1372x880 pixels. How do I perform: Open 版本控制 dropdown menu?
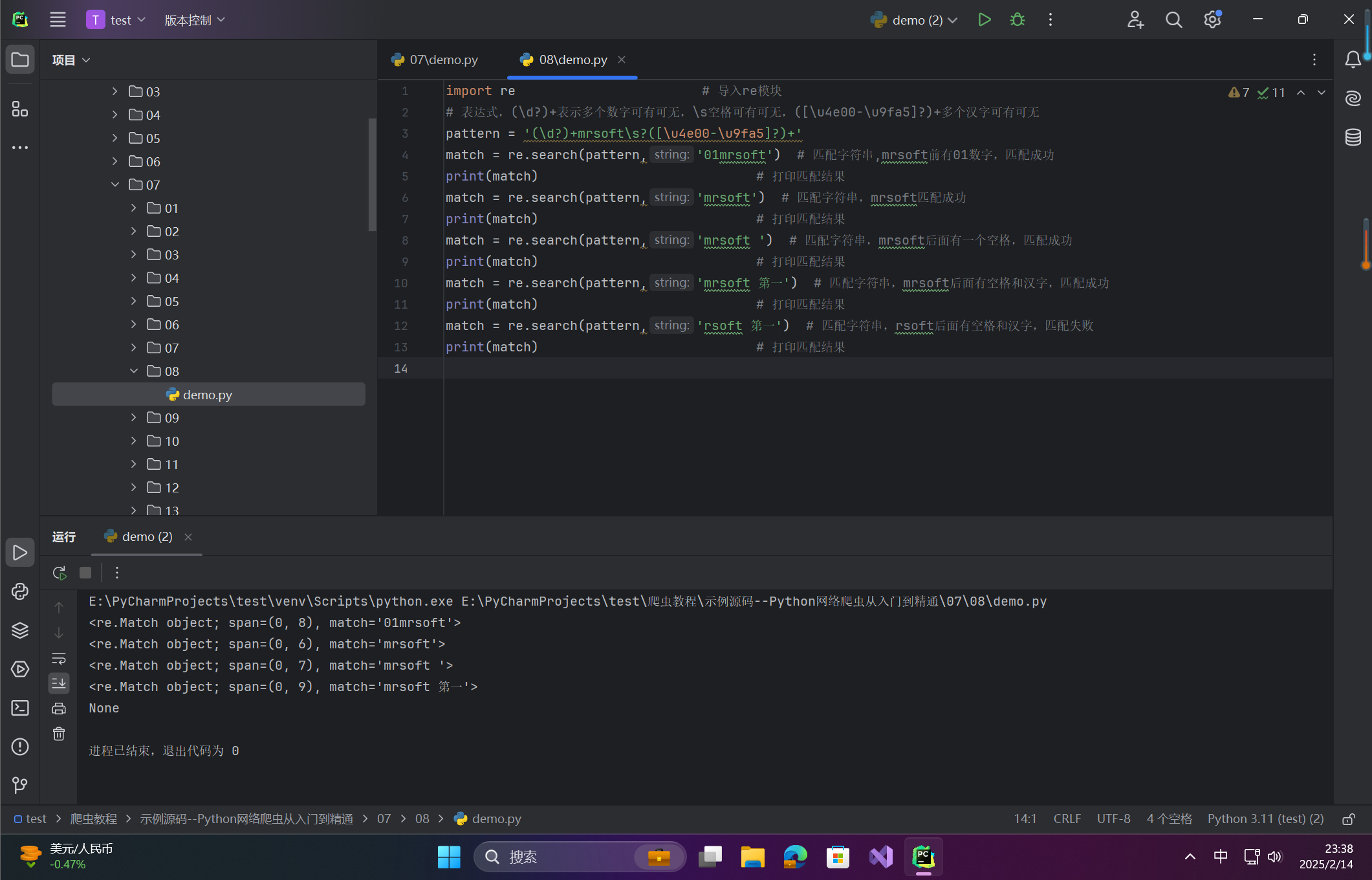(195, 20)
